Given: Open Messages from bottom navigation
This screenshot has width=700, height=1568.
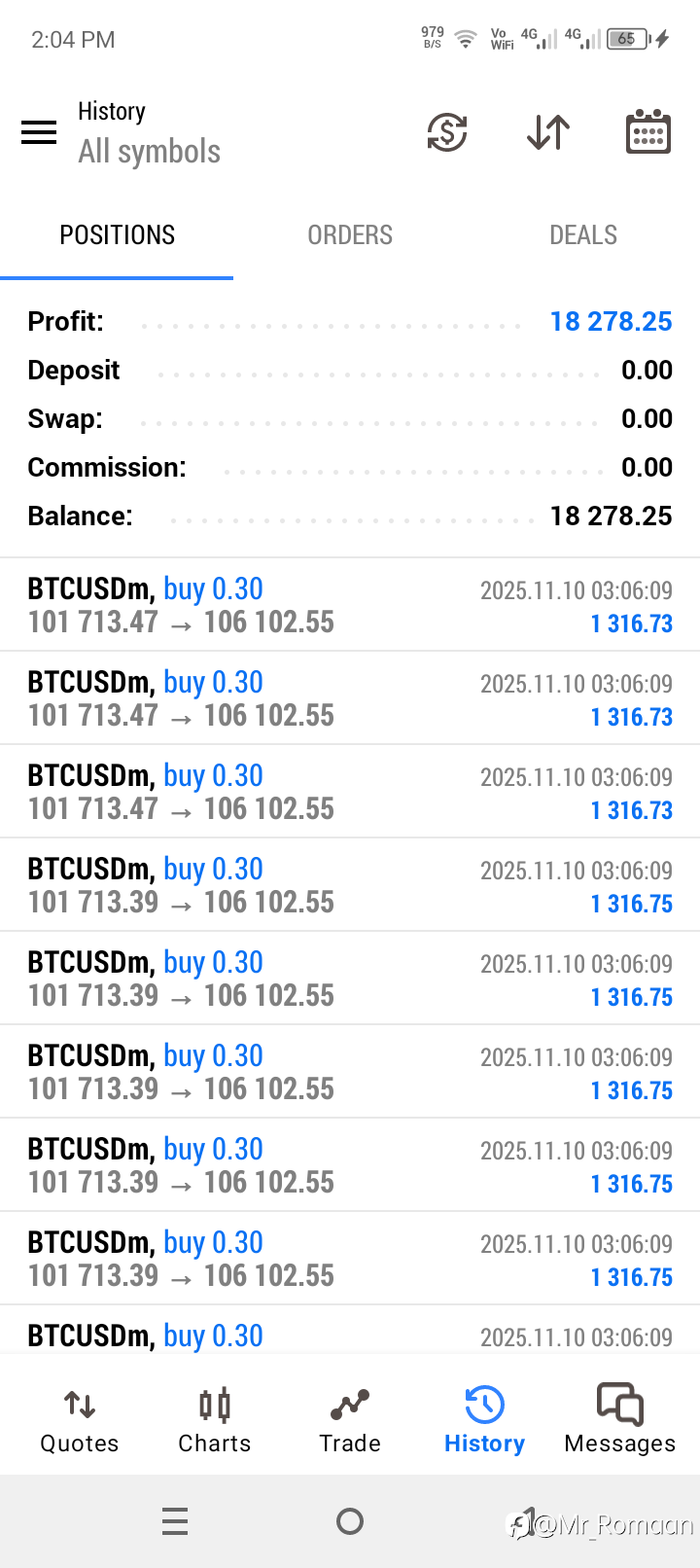Looking at the screenshot, I should [619, 1421].
